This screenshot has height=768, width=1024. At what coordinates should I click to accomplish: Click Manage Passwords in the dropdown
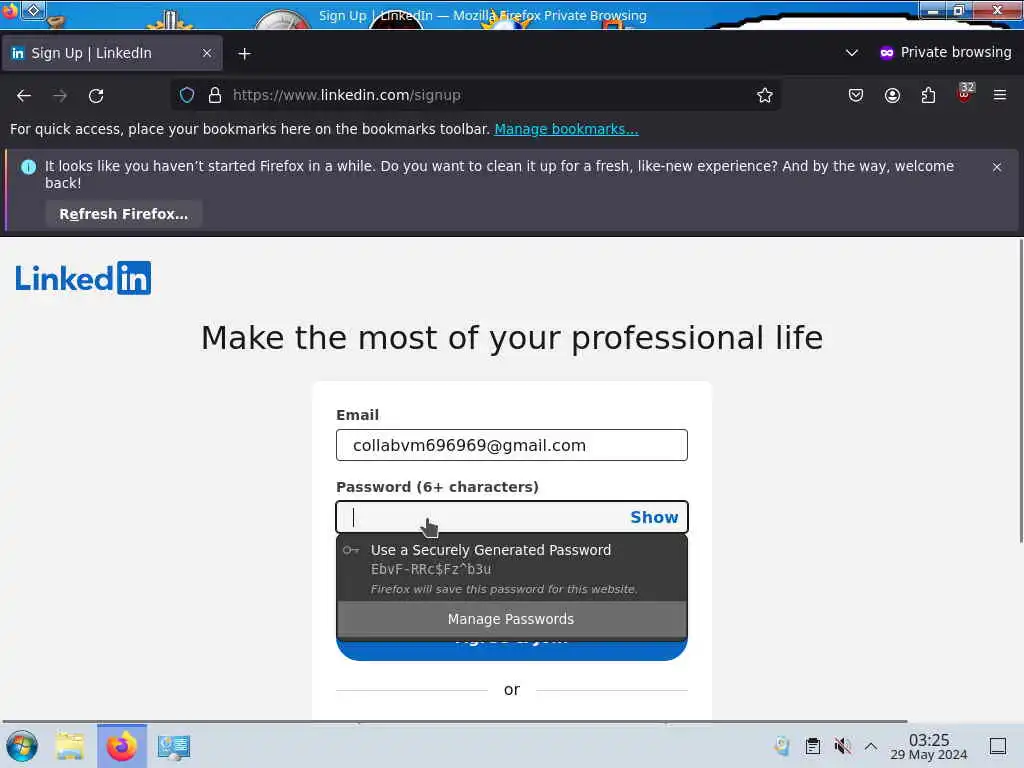(511, 619)
